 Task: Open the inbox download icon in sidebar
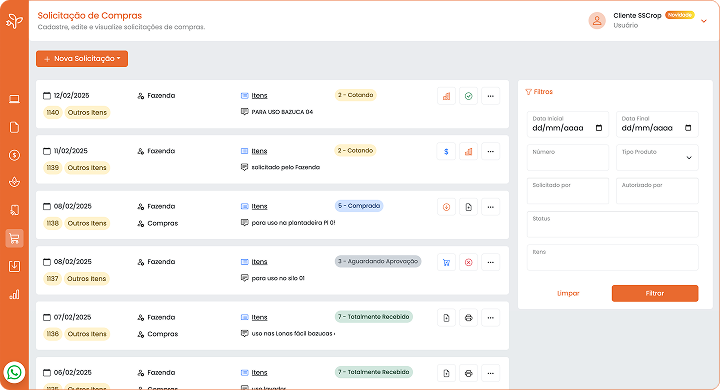pyautogui.click(x=14, y=266)
